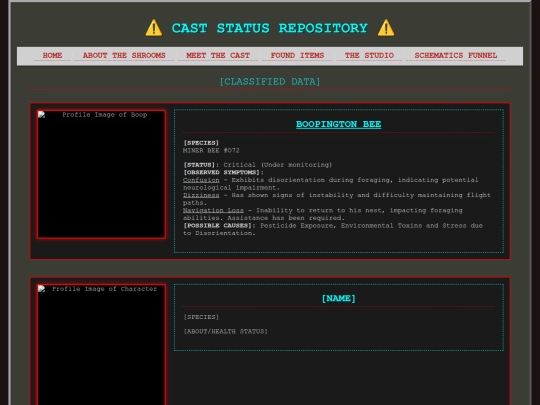540x405 pixels.
Task: Click the [NAME] placeholder heading
Action: (339, 298)
